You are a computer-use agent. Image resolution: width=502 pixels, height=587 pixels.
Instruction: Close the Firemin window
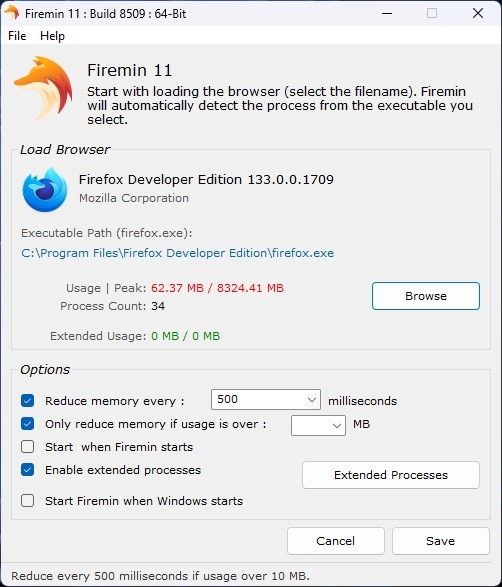[x=478, y=13]
